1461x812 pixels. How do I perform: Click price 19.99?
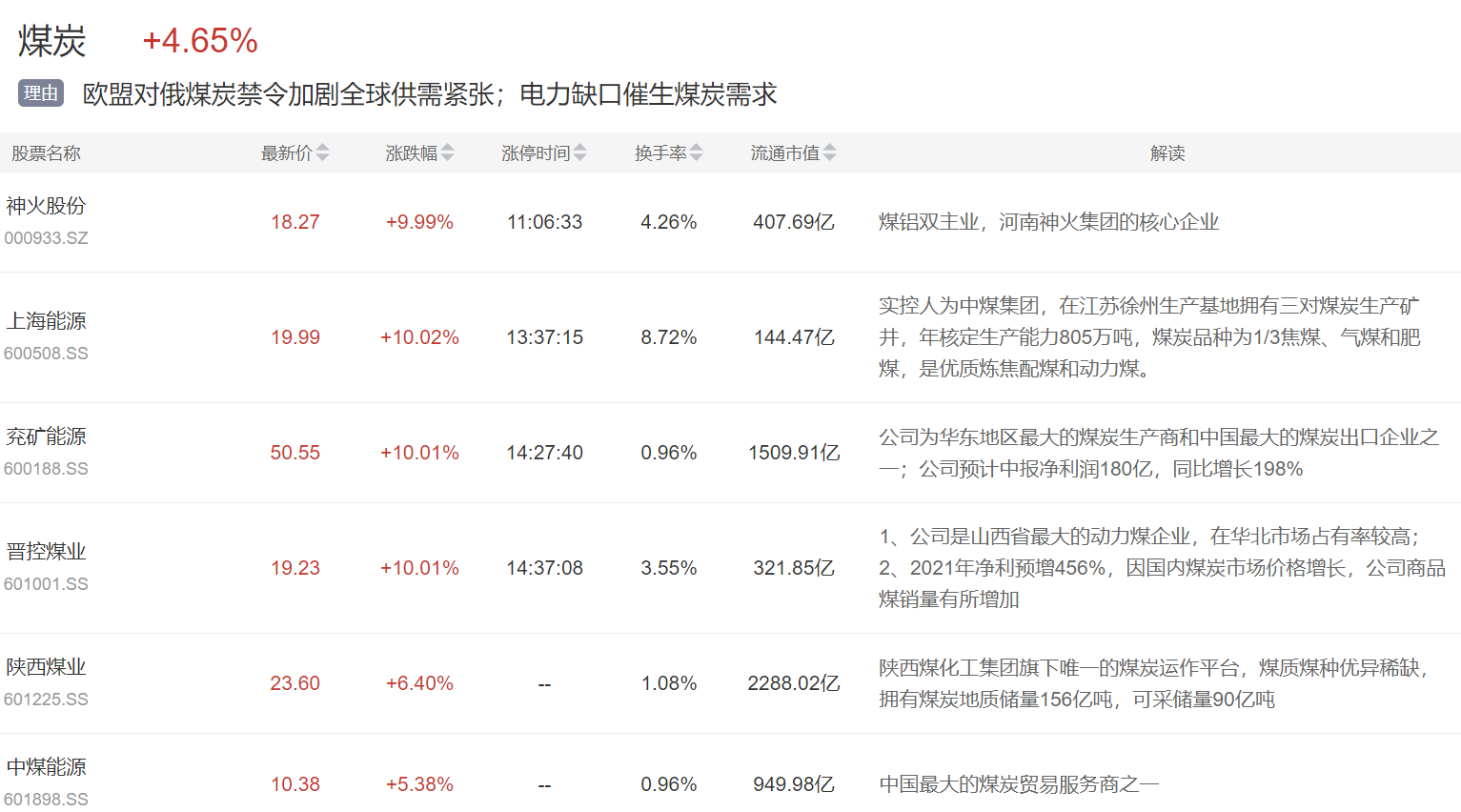pyautogui.click(x=295, y=337)
